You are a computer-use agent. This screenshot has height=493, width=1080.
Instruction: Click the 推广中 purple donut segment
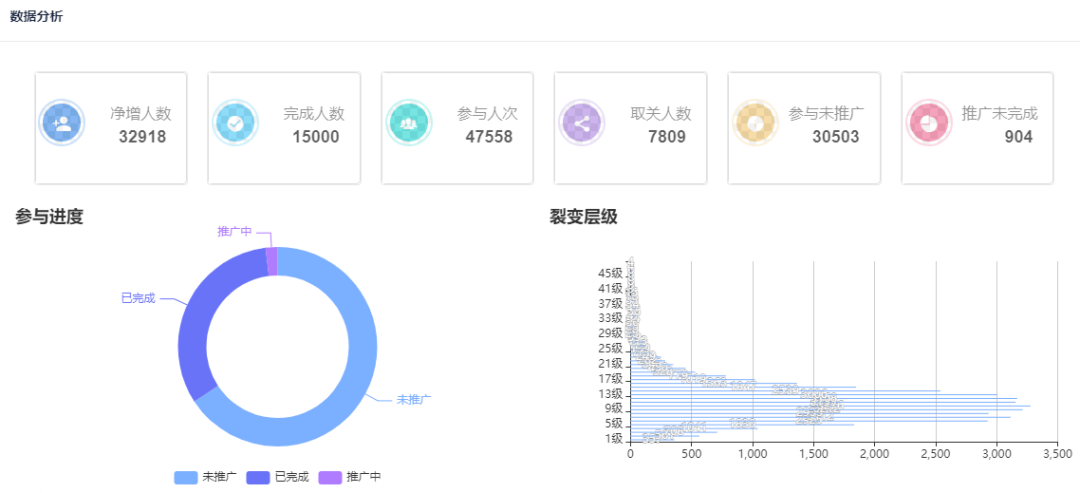[x=272, y=261]
